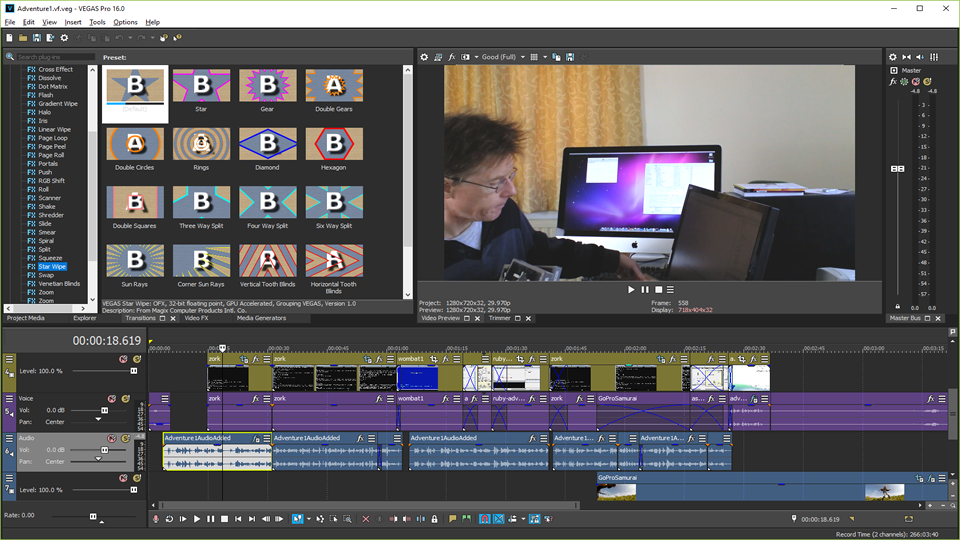Click the Level slider handle on video track 4
The height and width of the screenshot is (540, 960).
pos(133,371)
